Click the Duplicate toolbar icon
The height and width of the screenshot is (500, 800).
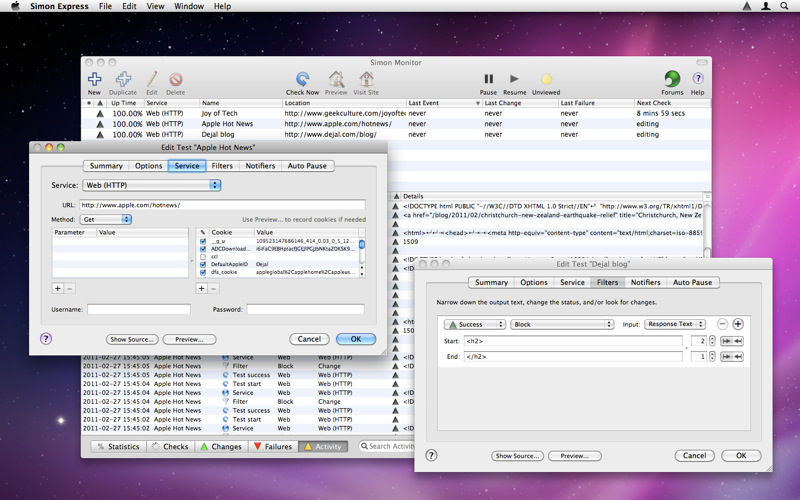click(123, 80)
